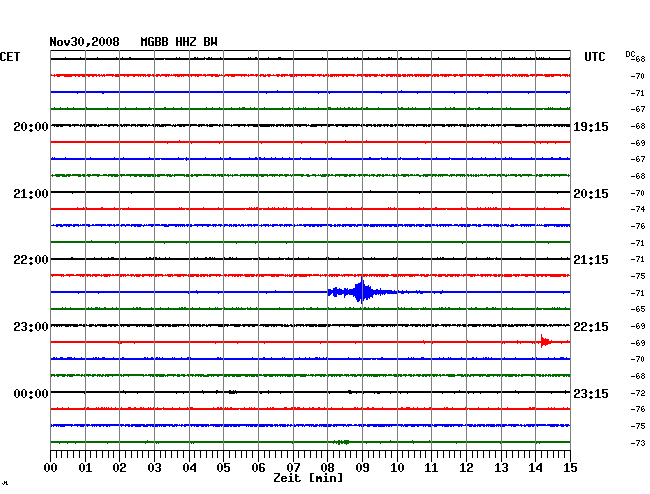Click the black blip on the 00:00 trace near minute 05
650x494 pixels.
[233, 392]
